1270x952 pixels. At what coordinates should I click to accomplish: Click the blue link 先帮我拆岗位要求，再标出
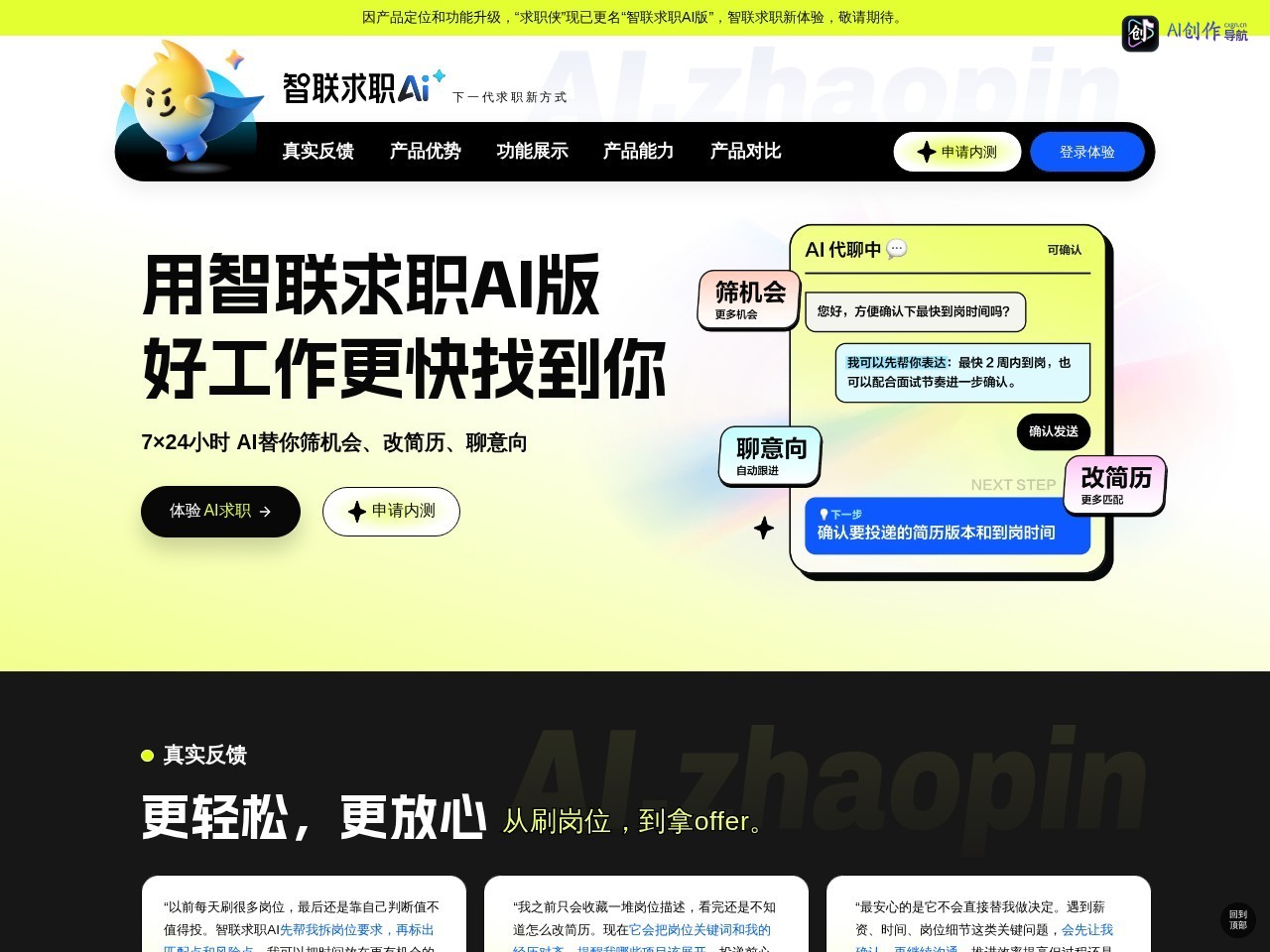pos(357,930)
